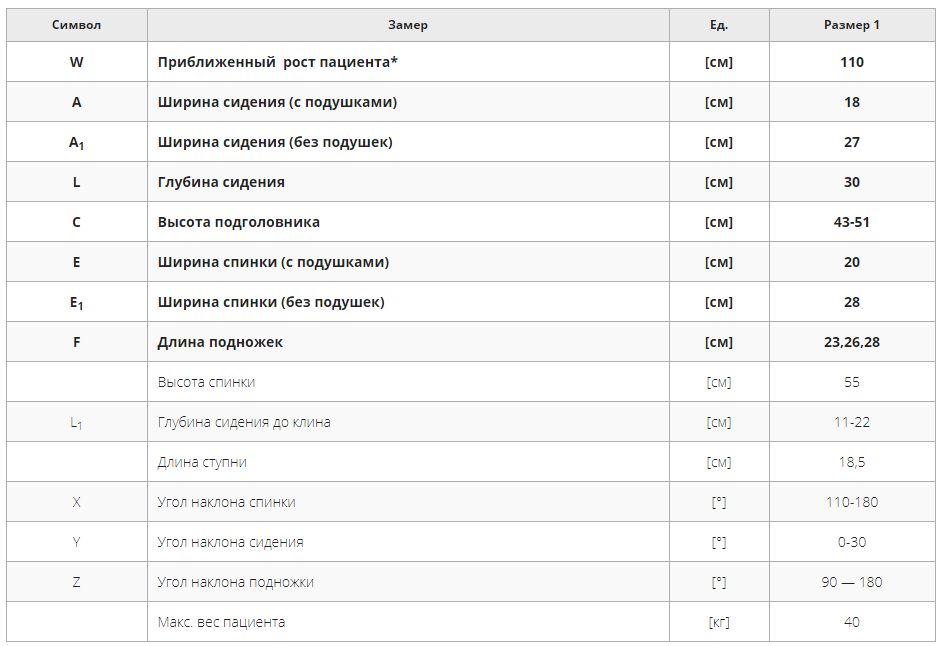Click the "Ширина сидения (с подушками)" row label
Screen dimensions: 942x646
(x=277, y=102)
